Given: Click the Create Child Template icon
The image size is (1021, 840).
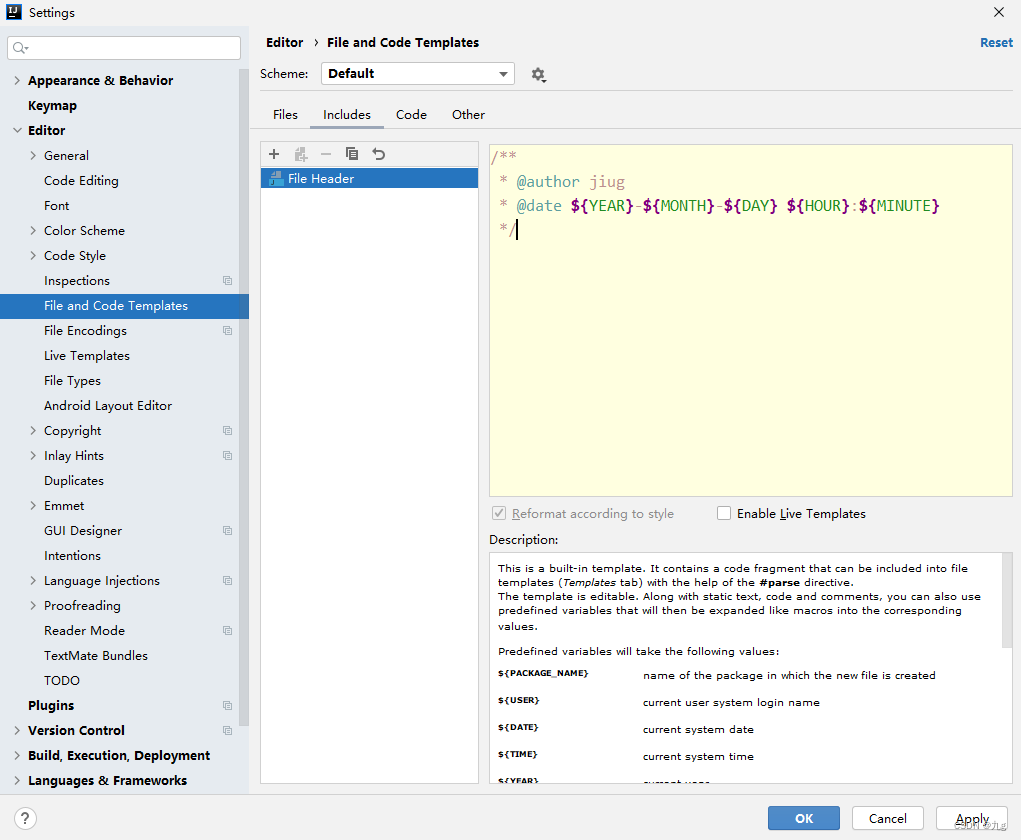Looking at the screenshot, I should click(300, 154).
